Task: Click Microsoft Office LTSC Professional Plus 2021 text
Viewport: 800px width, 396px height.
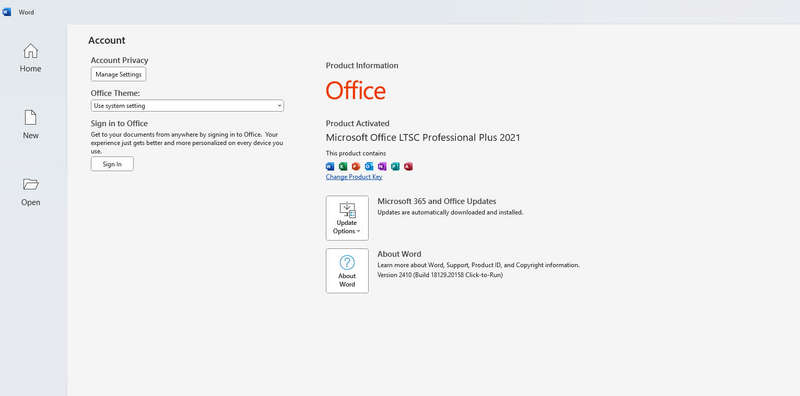Action: coord(423,137)
